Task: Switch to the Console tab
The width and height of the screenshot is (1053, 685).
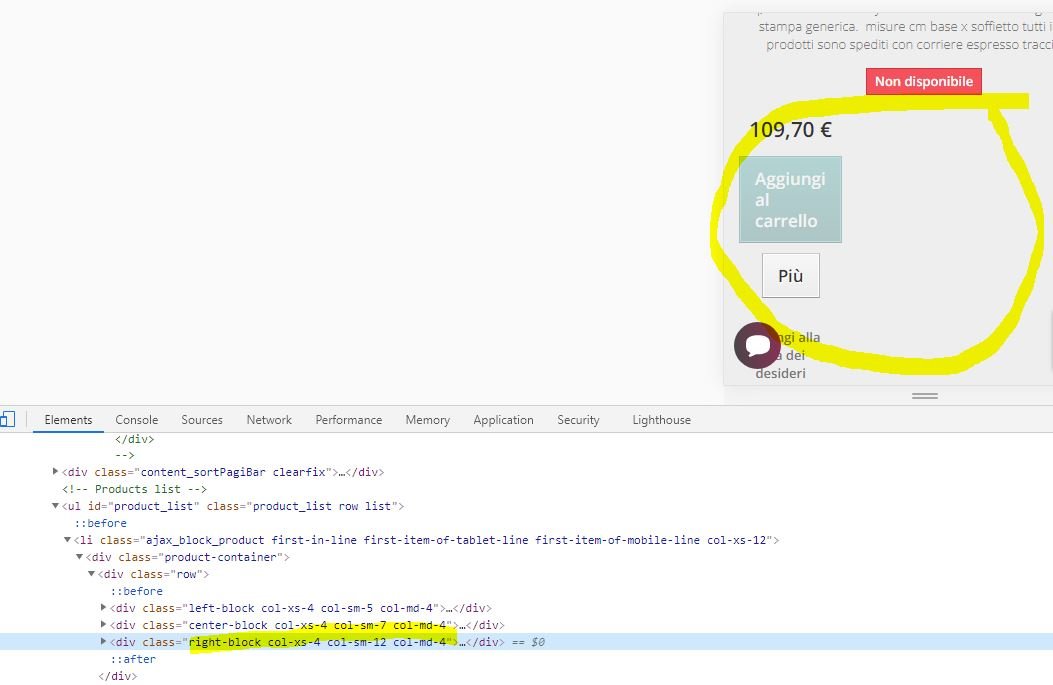Action: [136, 420]
